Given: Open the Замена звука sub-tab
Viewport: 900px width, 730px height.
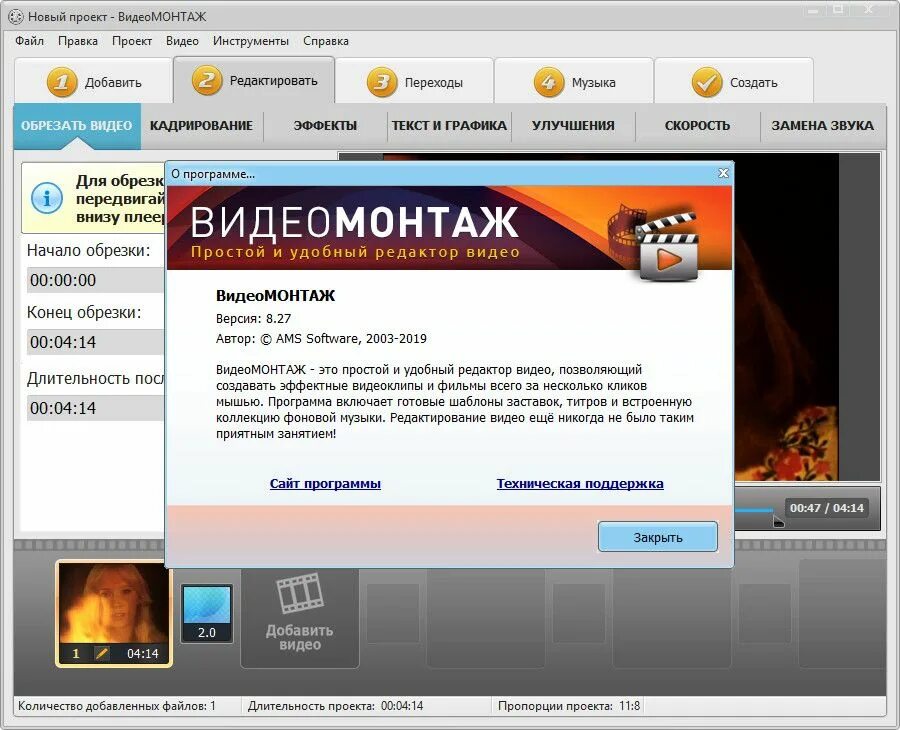Looking at the screenshot, I should (x=823, y=125).
